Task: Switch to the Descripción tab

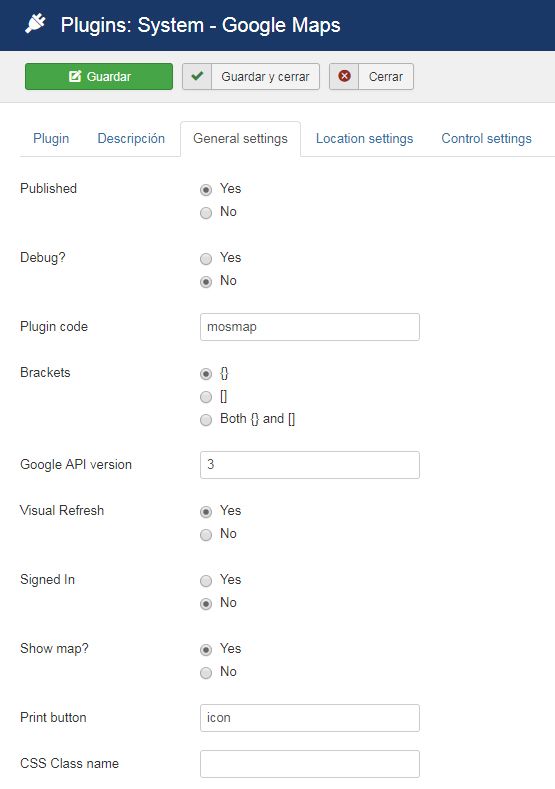Action: pos(131,138)
